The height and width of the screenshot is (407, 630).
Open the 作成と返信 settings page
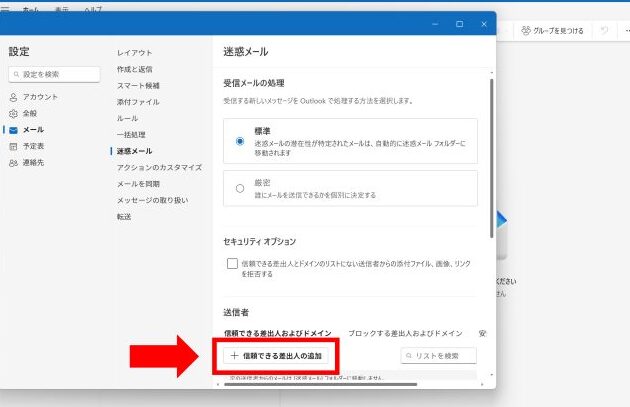pos(135,69)
